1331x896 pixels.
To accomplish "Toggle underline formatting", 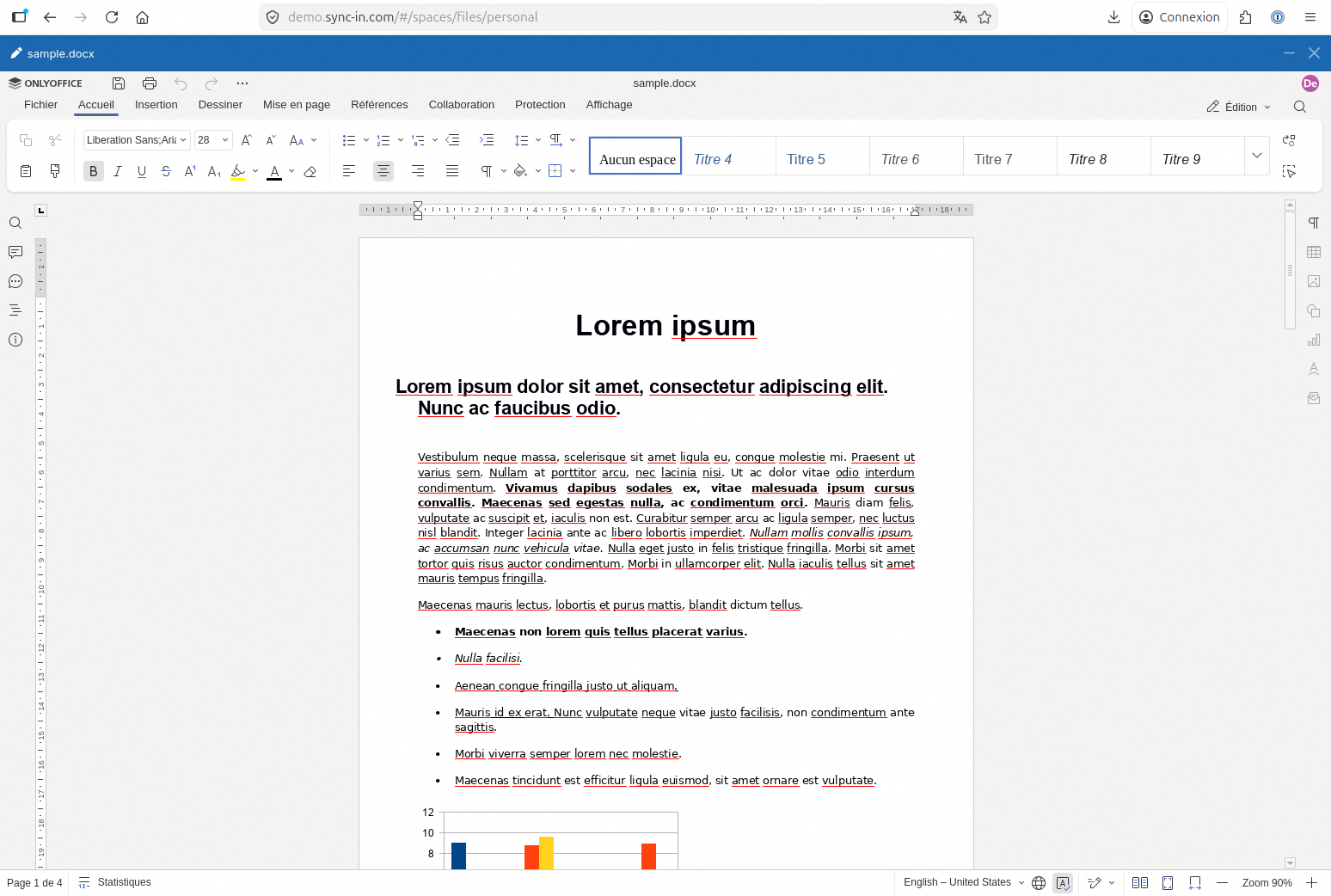I will pyautogui.click(x=142, y=171).
